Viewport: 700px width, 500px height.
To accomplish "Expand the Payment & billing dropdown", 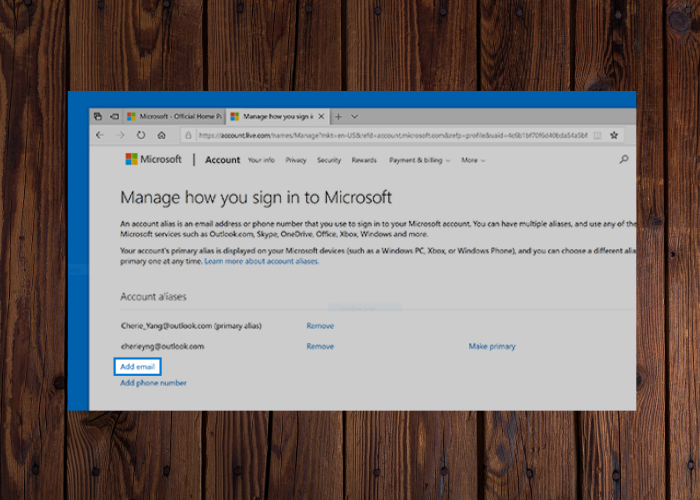I will [x=420, y=160].
